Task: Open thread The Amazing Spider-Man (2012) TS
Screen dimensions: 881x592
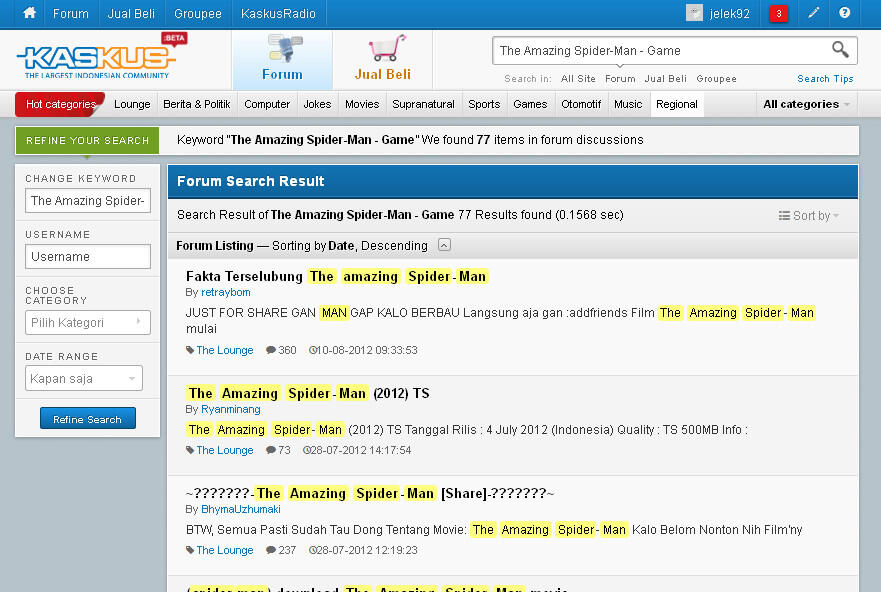Action: (308, 393)
